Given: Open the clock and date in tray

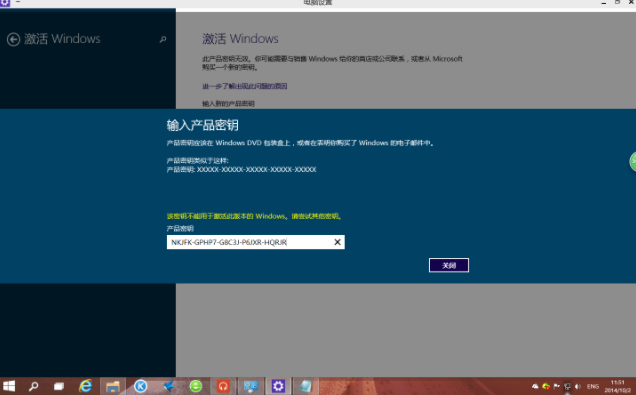Looking at the screenshot, I should coord(618,386).
